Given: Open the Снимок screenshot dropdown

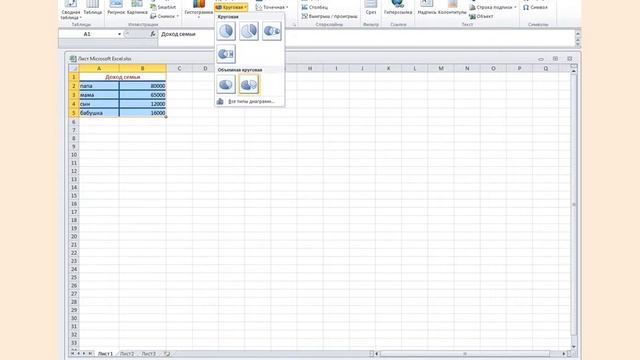Looking at the screenshot, I should coord(165,16).
